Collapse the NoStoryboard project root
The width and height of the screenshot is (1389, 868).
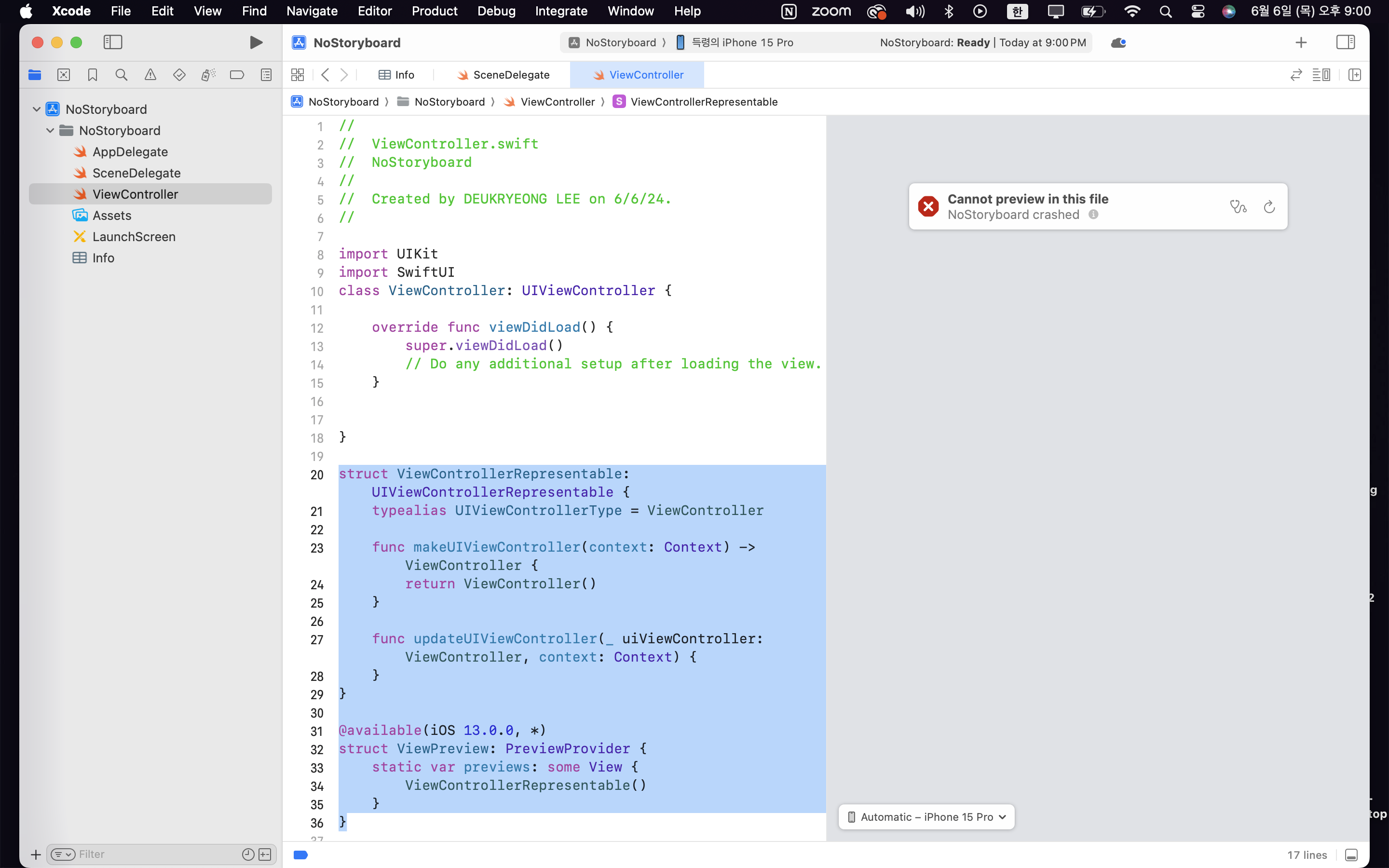[x=37, y=109]
